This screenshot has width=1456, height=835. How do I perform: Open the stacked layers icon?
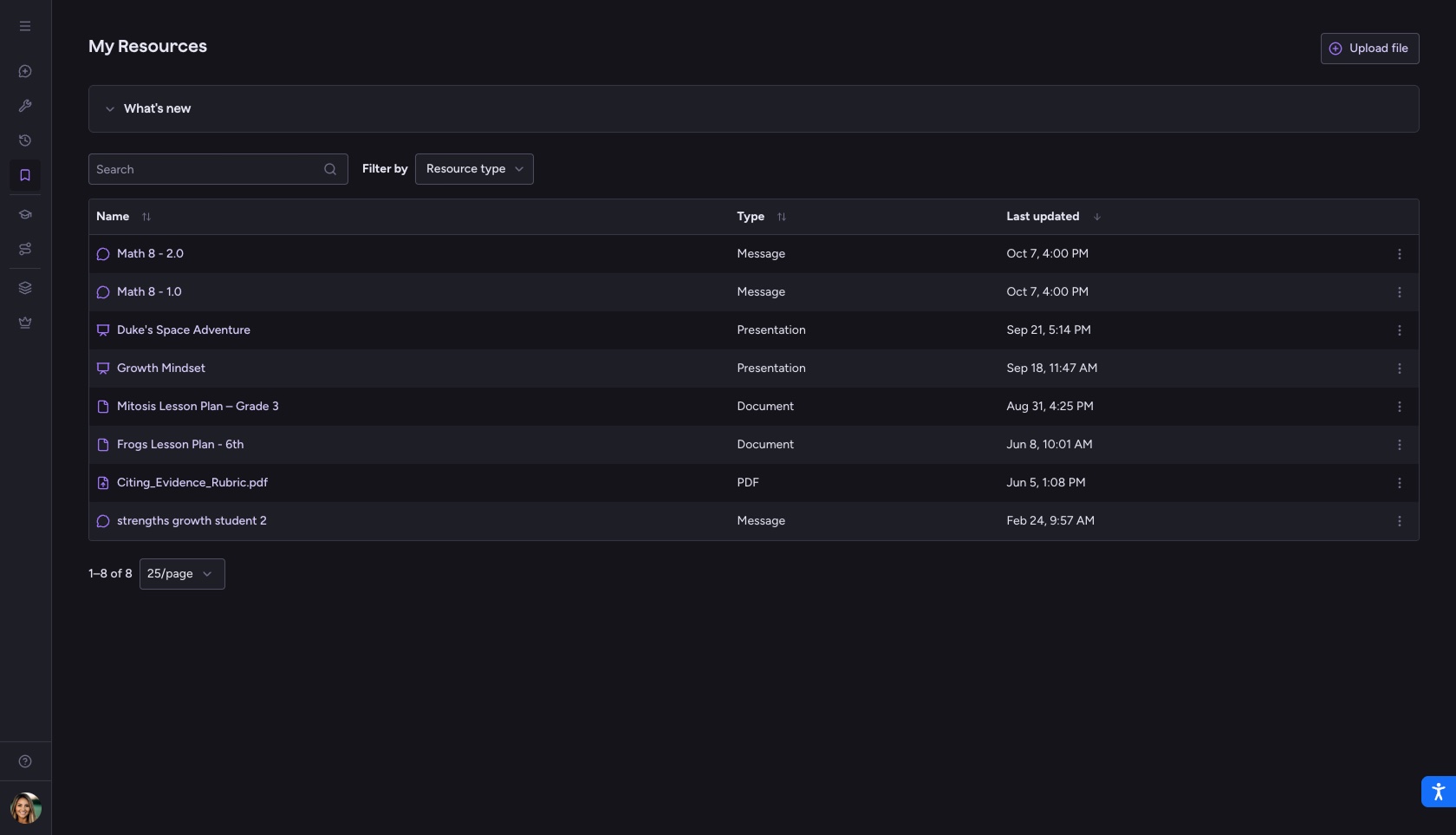point(25,288)
